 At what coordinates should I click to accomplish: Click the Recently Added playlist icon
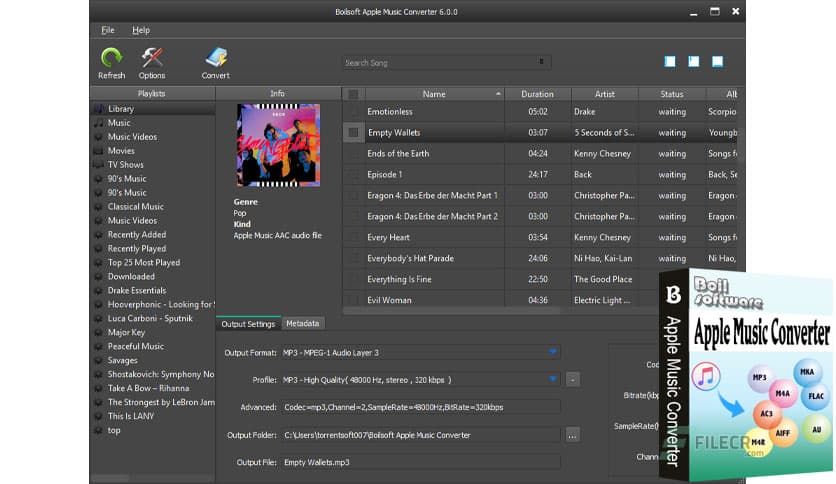tap(99, 235)
